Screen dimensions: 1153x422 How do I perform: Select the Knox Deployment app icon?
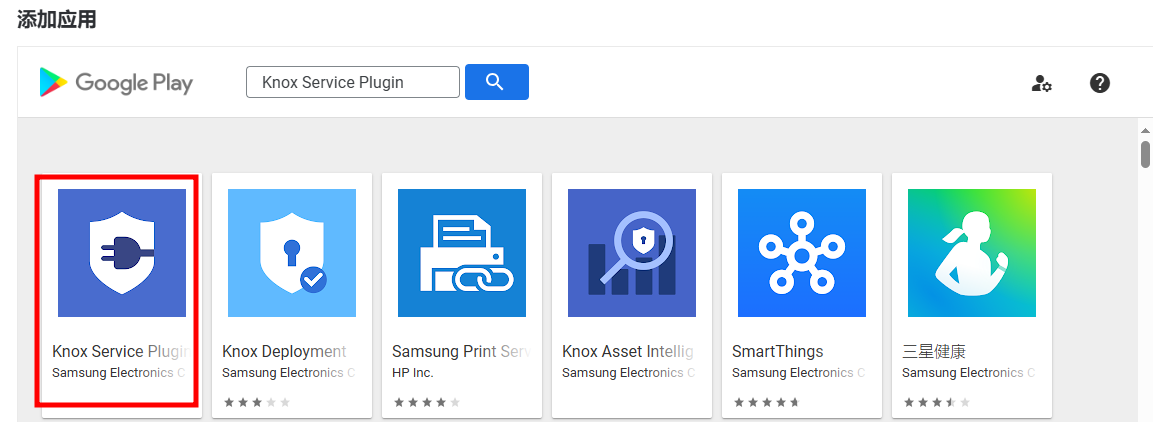tap(292, 253)
